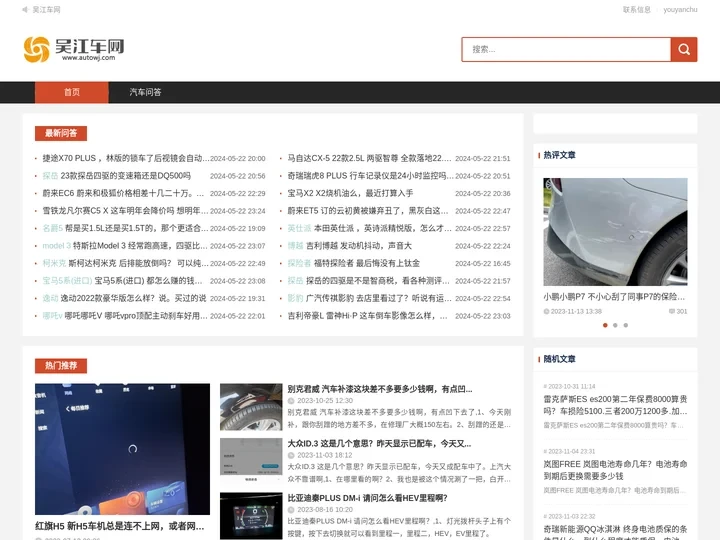
Task: Open the 奇瑞瑞虎8 PLUS 行车记录仪 question
Action: point(370,175)
